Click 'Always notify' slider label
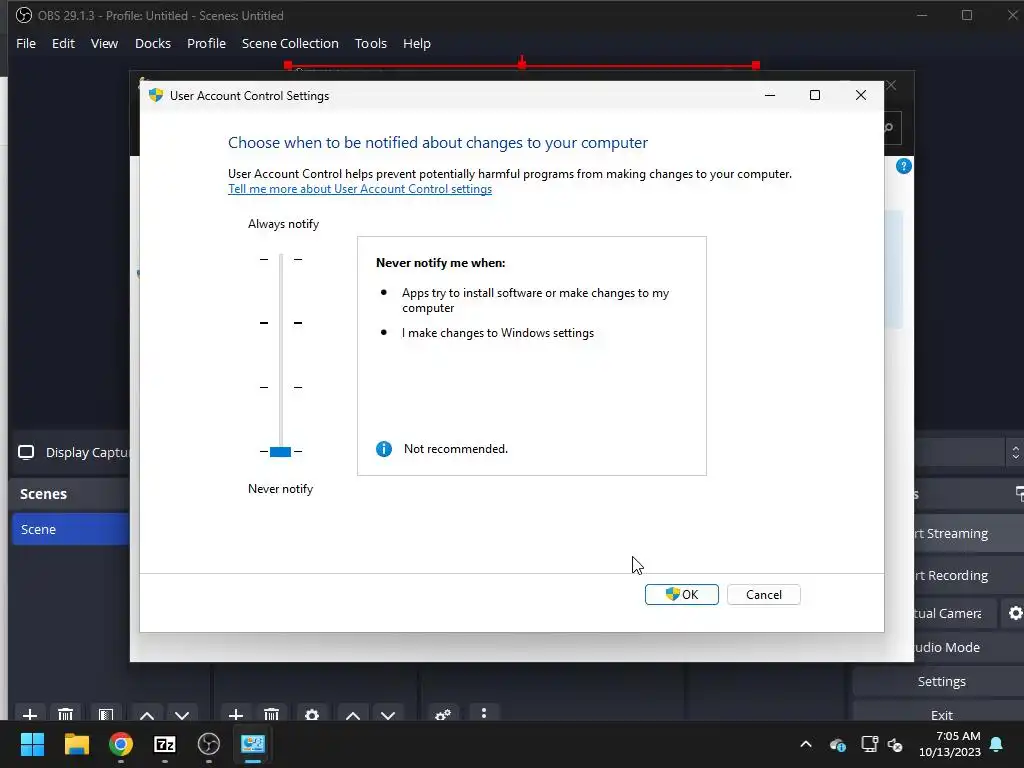1024x768 pixels. (283, 224)
